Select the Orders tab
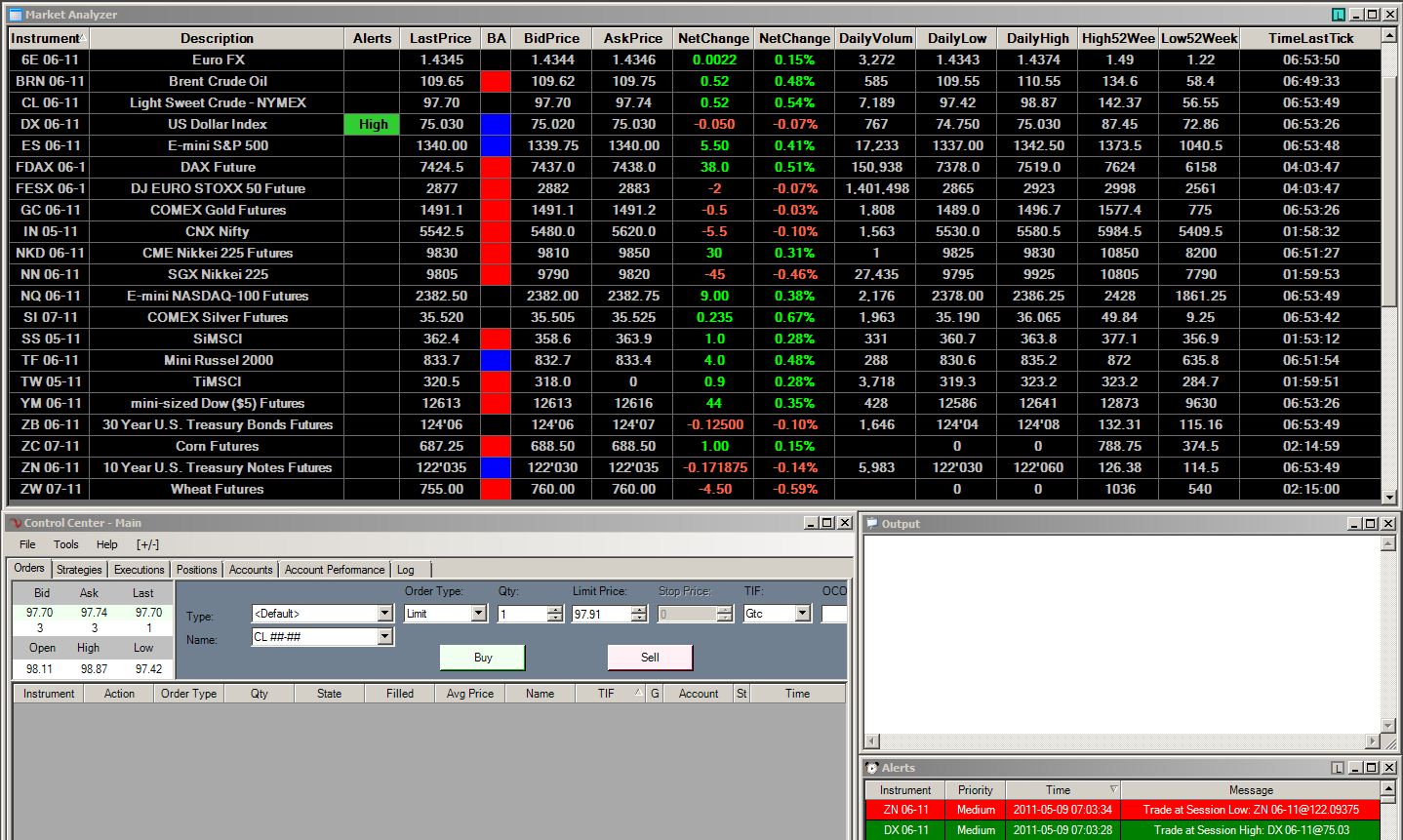 point(29,568)
